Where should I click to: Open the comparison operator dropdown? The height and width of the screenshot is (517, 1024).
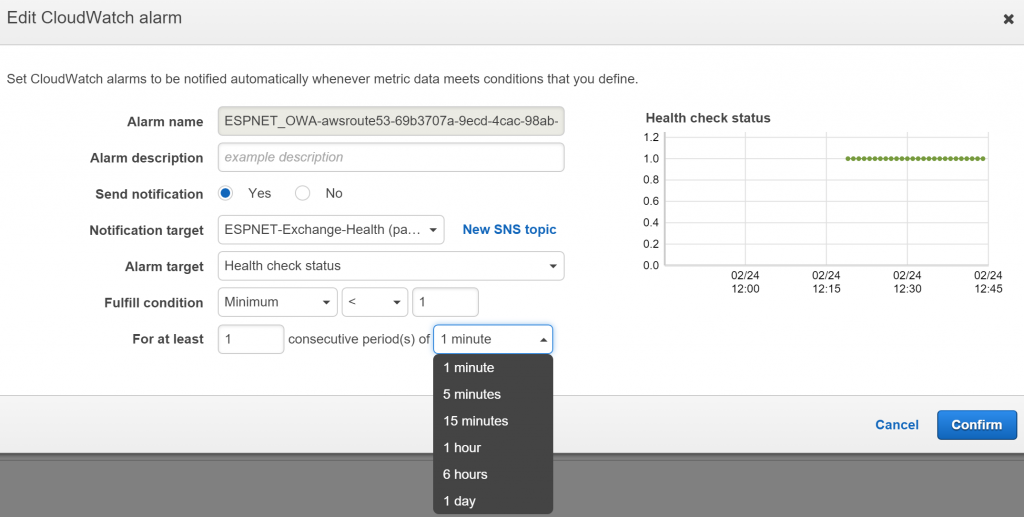coord(374,302)
